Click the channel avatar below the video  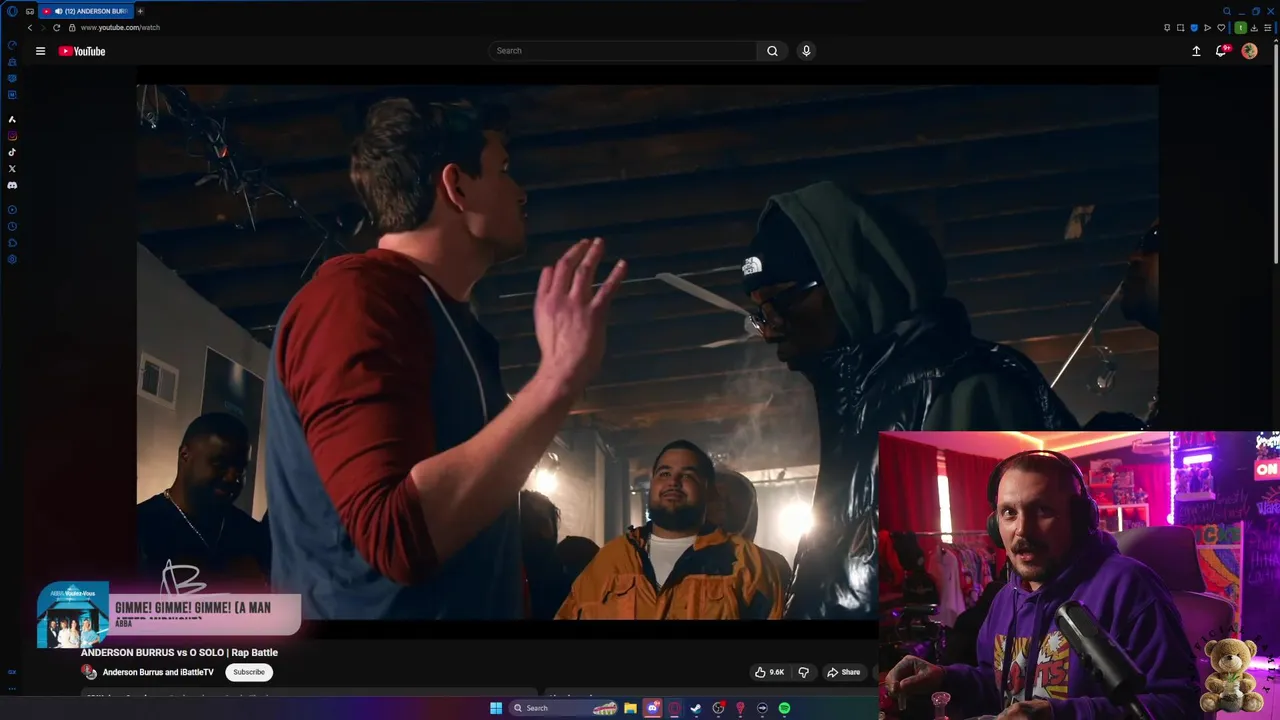point(90,672)
